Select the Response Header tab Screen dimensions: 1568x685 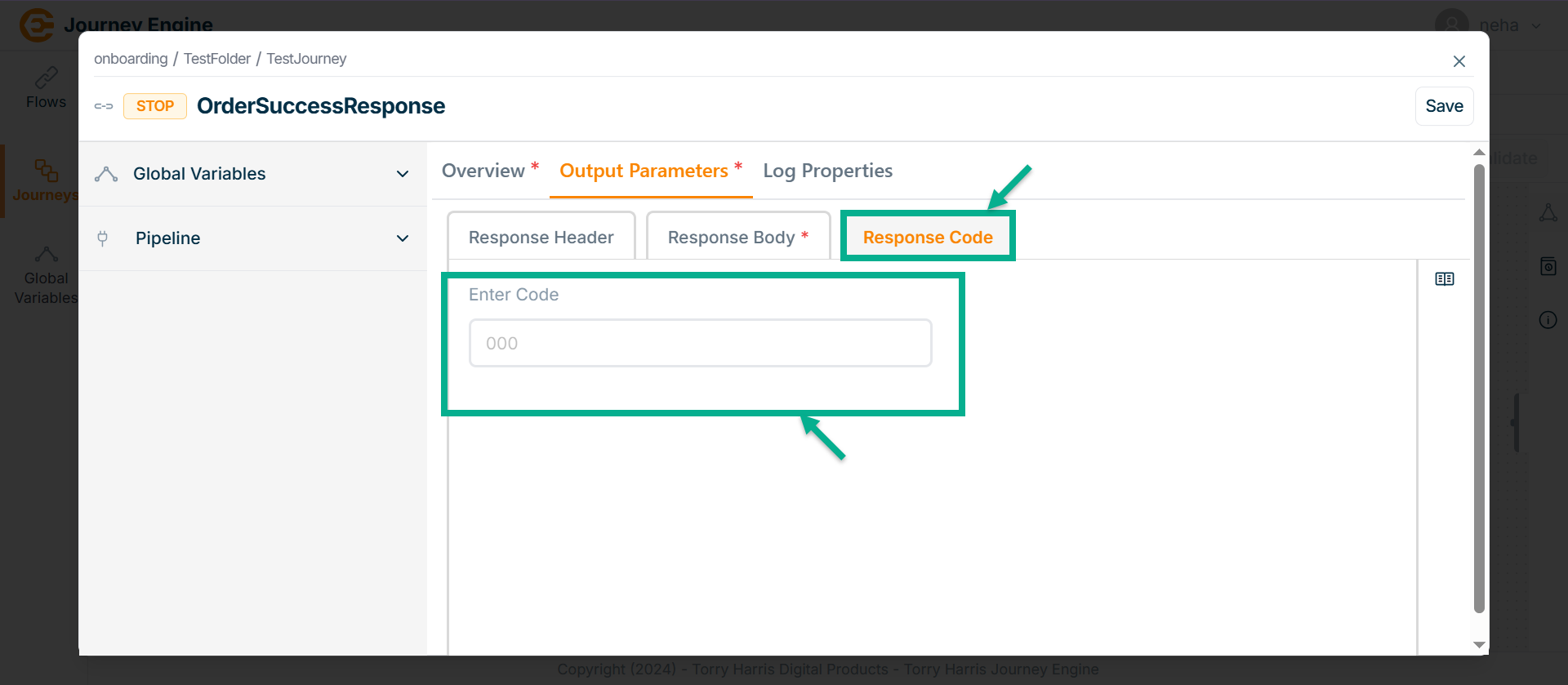pyautogui.click(x=541, y=238)
